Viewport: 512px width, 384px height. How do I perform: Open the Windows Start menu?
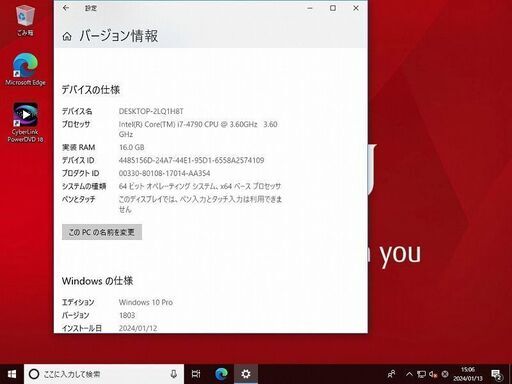pyautogui.click(x=12, y=374)
